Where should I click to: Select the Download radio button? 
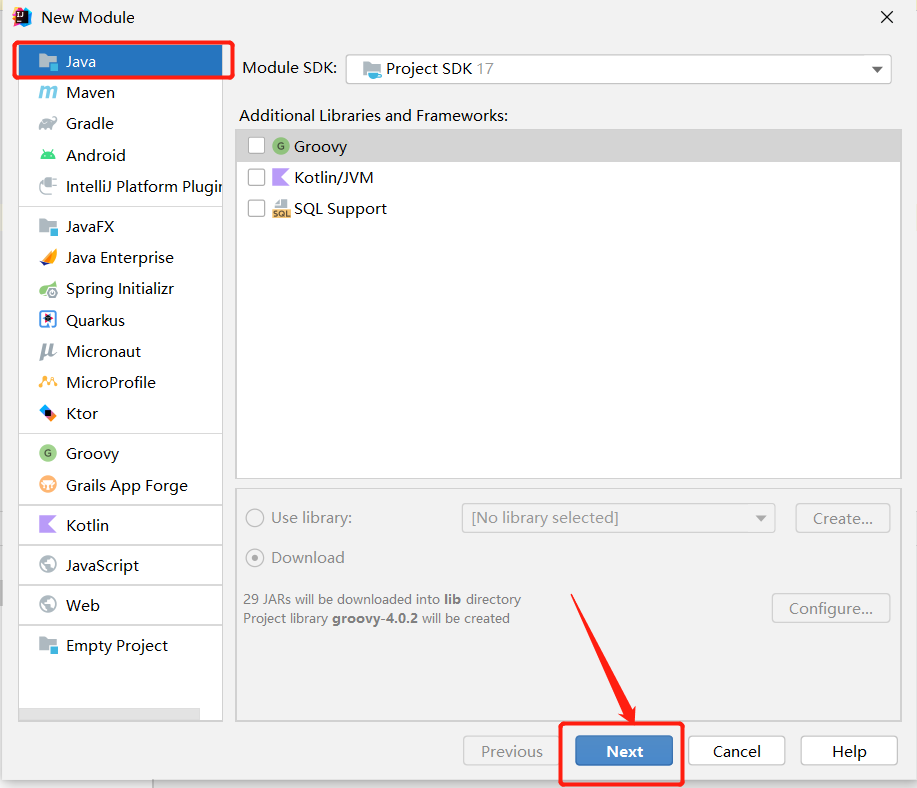(x=254, y=558)
